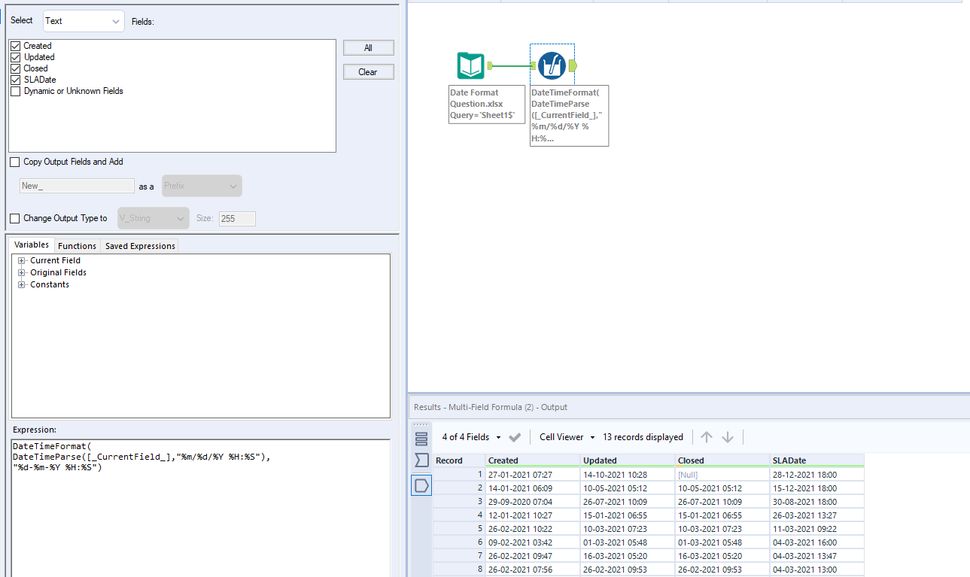970x577 pixels.
Task: Click the DateTimeFormat formula annotation on canvas
Action: [x=569, y=116]
